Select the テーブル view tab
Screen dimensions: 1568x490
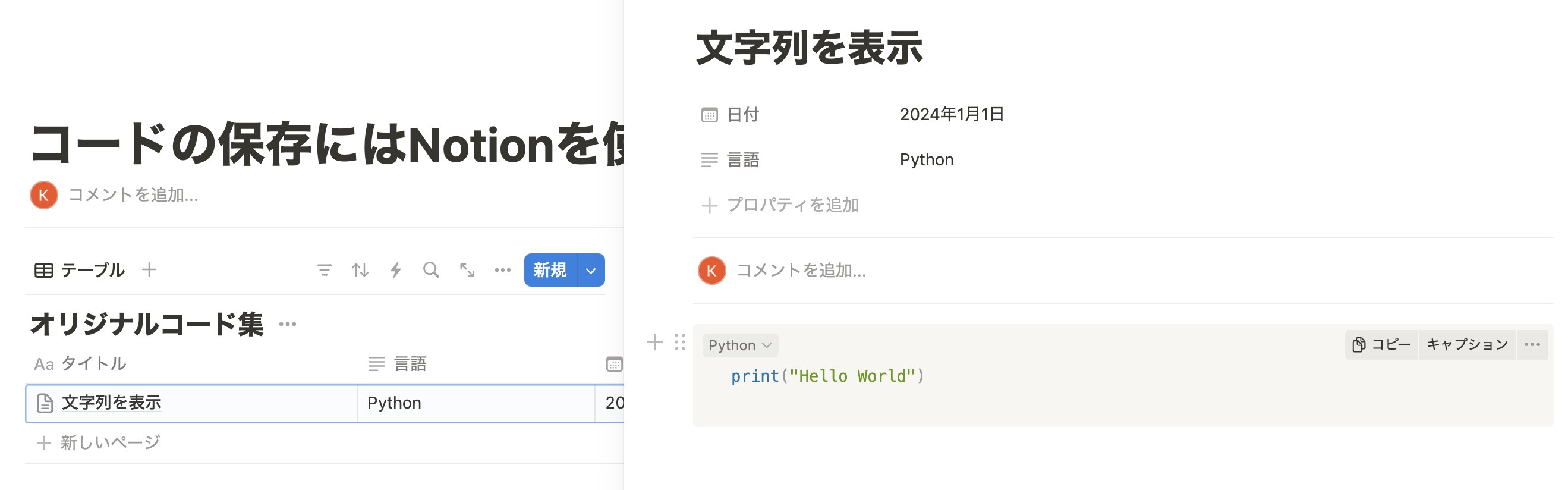coord(79,269)
